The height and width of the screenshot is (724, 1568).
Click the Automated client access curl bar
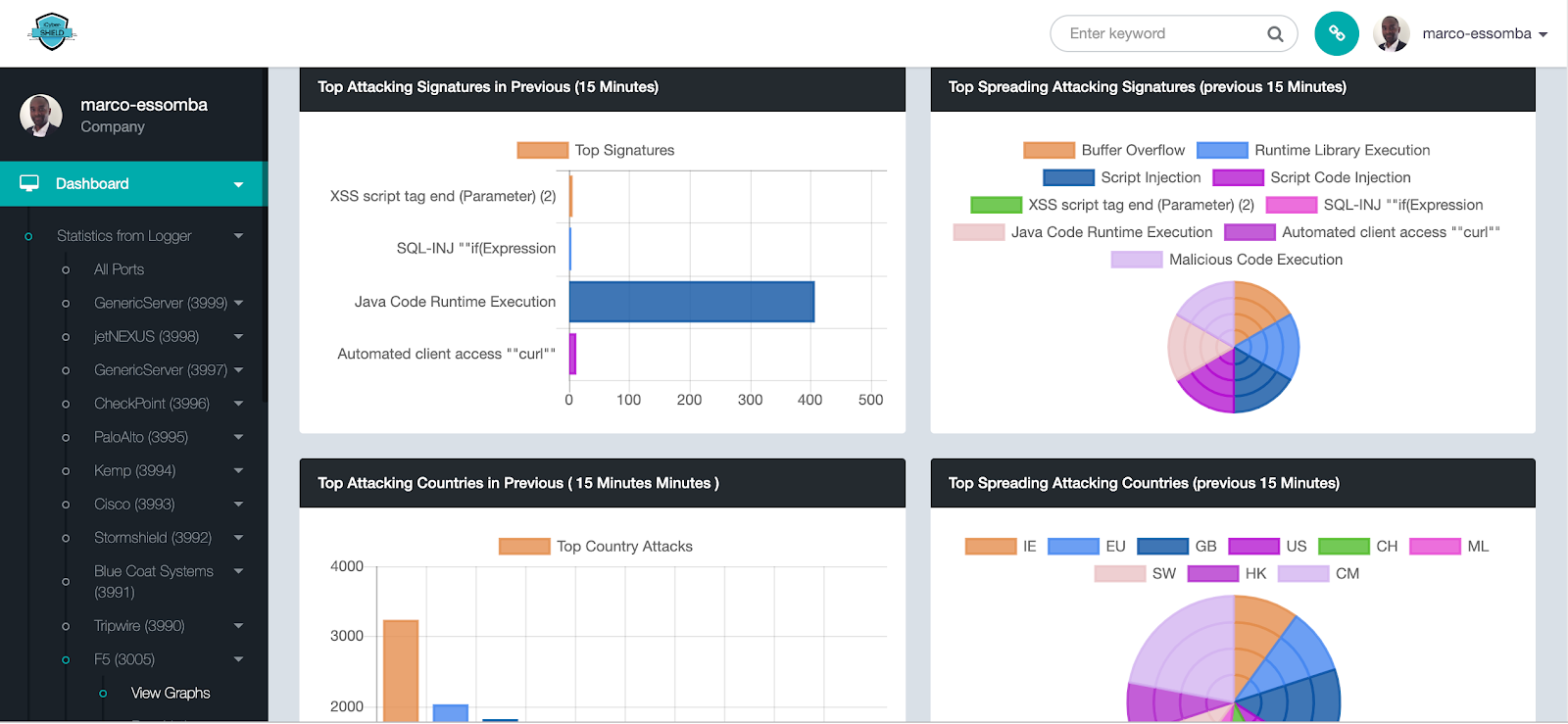[x=572, y=354]
